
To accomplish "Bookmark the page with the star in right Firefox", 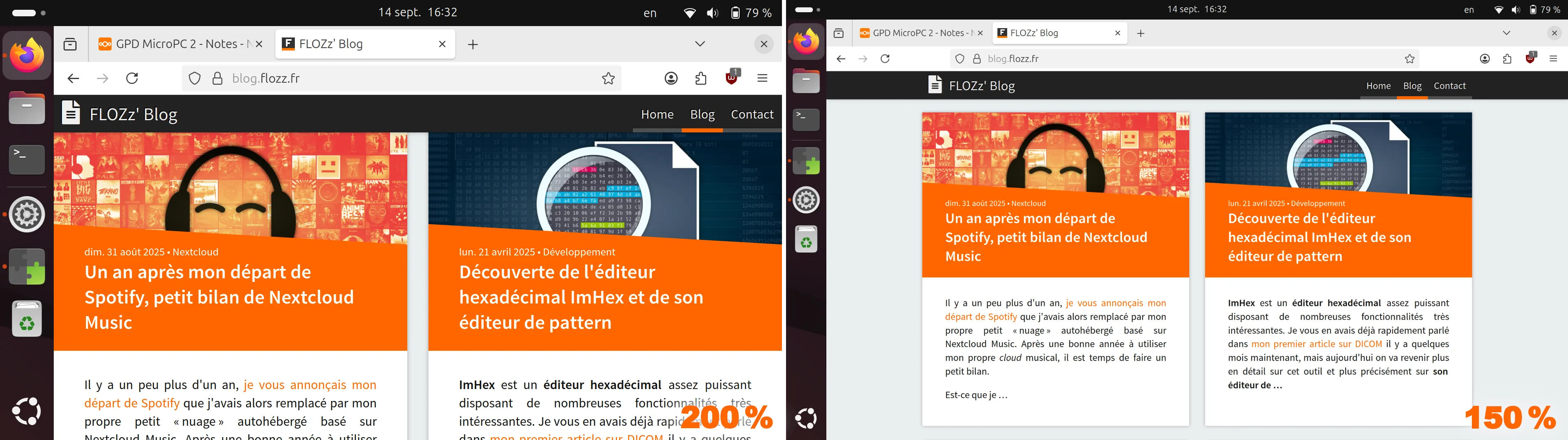I will tap(1410, 59).
